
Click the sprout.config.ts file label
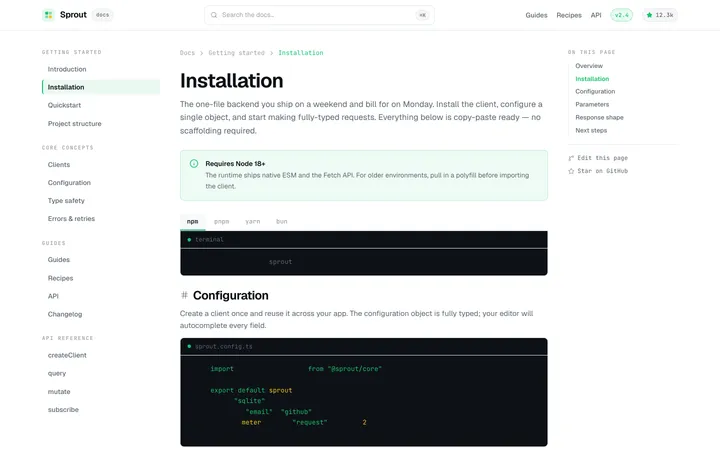click(x=224, y=347)
